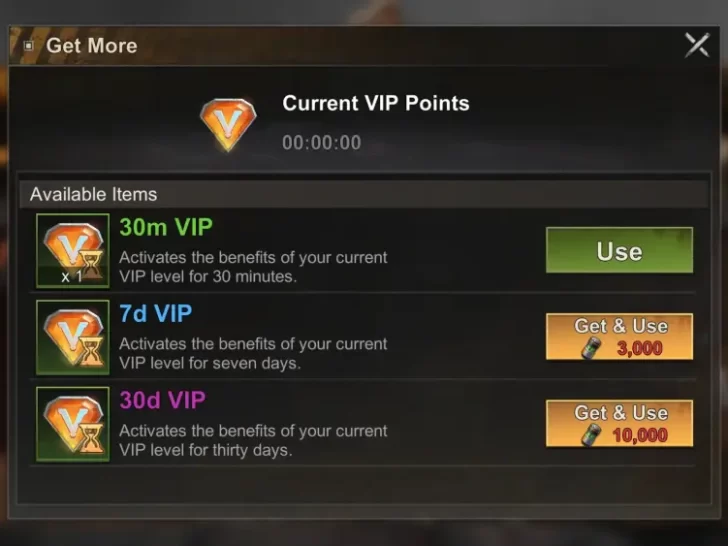Image resolution: width=728 pixels, height=546 pixels.
Task: Click the can currency icon on 10,000 button
Action: coord(592,435)
